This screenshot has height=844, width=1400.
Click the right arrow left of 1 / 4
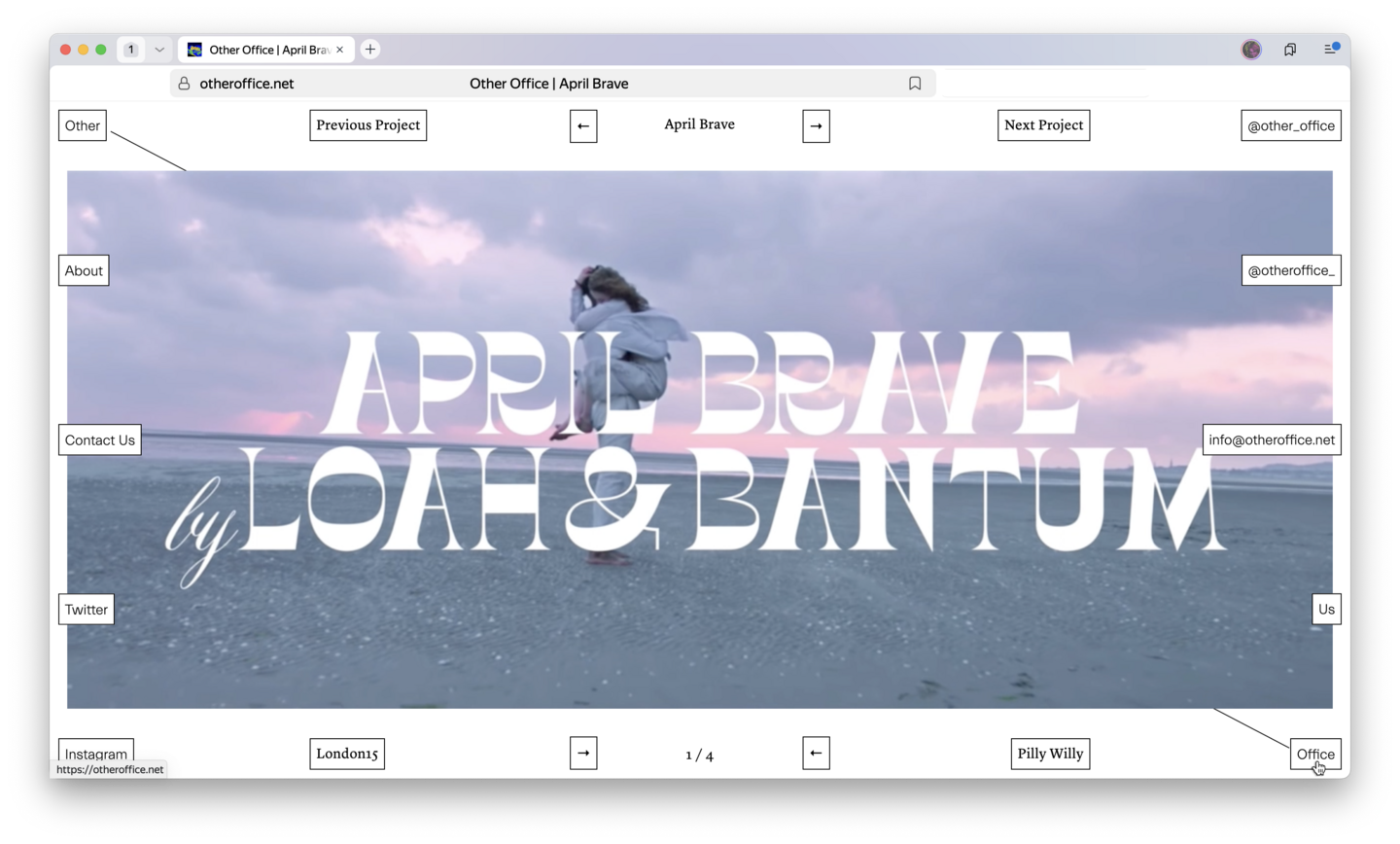coord(583,754)
